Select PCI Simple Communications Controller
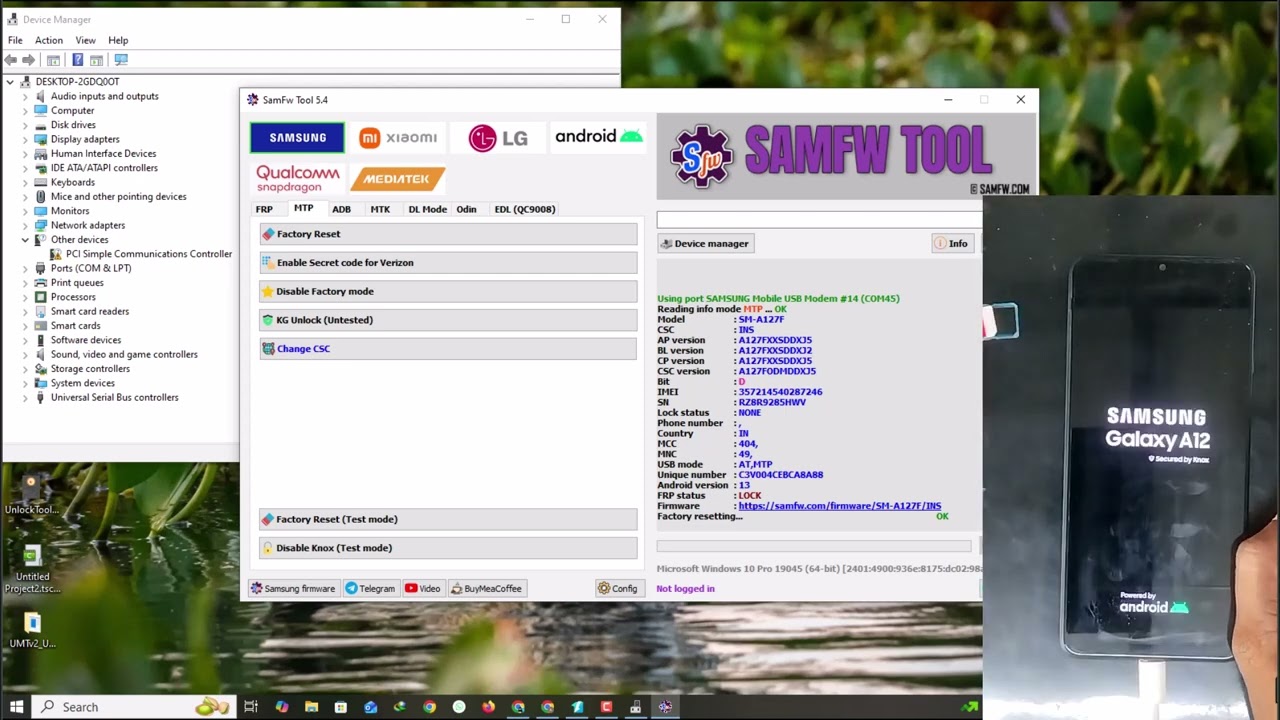The image size is (1280, 720). click(149, 254)
